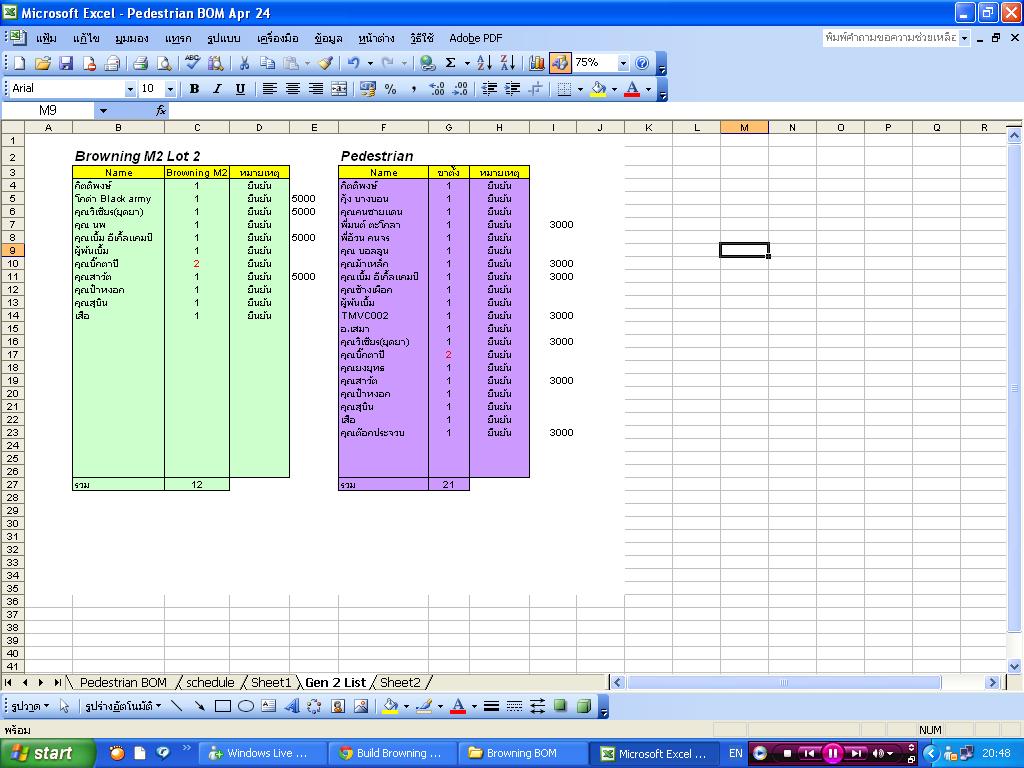Toggle Underline formatting
The height and width of the screenshot is (768, 1024).
click(240, 89)
